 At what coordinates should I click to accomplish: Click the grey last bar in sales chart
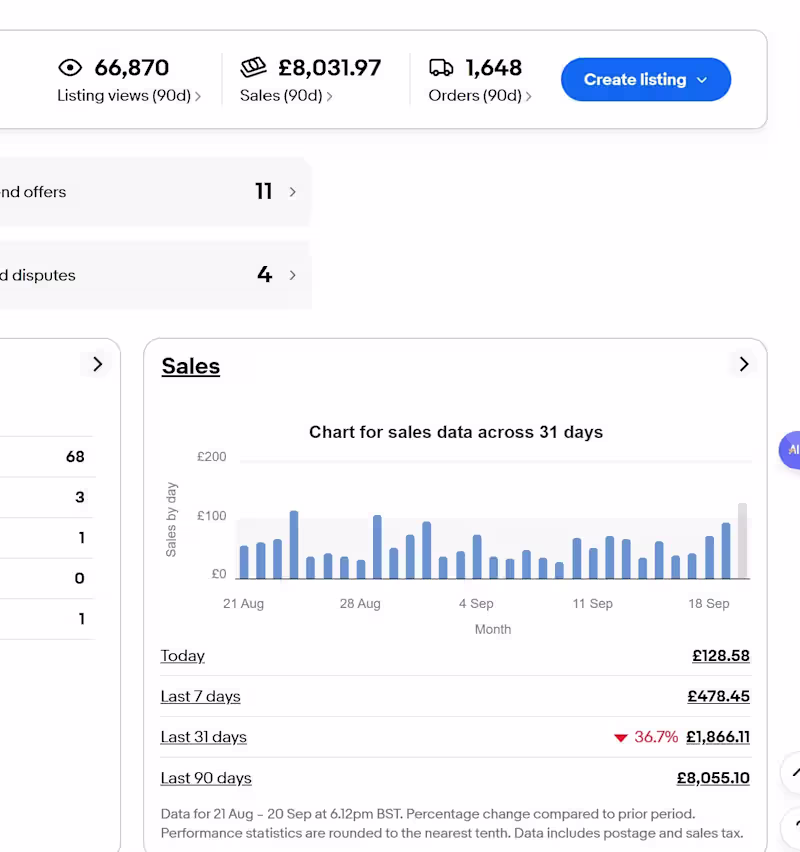click(x=742, y=541)
